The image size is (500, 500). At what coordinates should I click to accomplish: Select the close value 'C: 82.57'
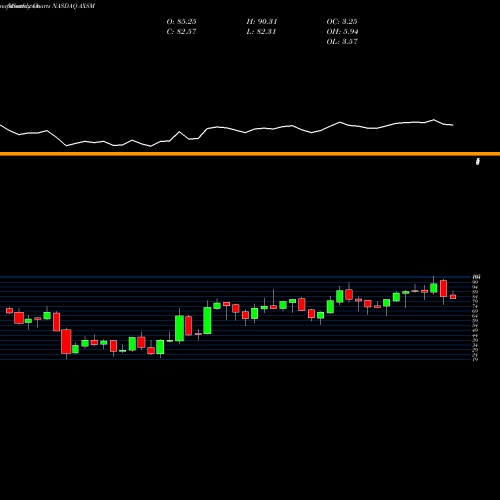point(181,32)
